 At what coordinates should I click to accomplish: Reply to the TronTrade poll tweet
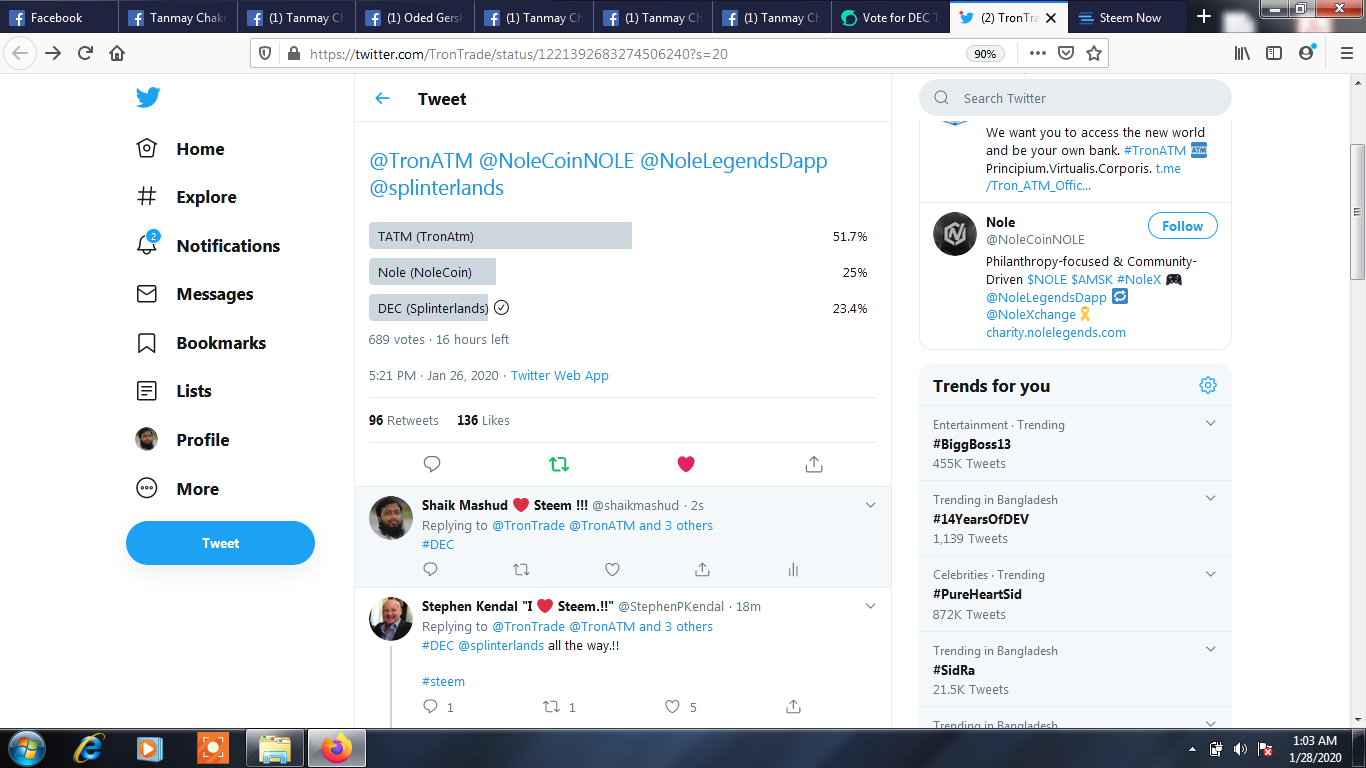(x=432, y=464)
